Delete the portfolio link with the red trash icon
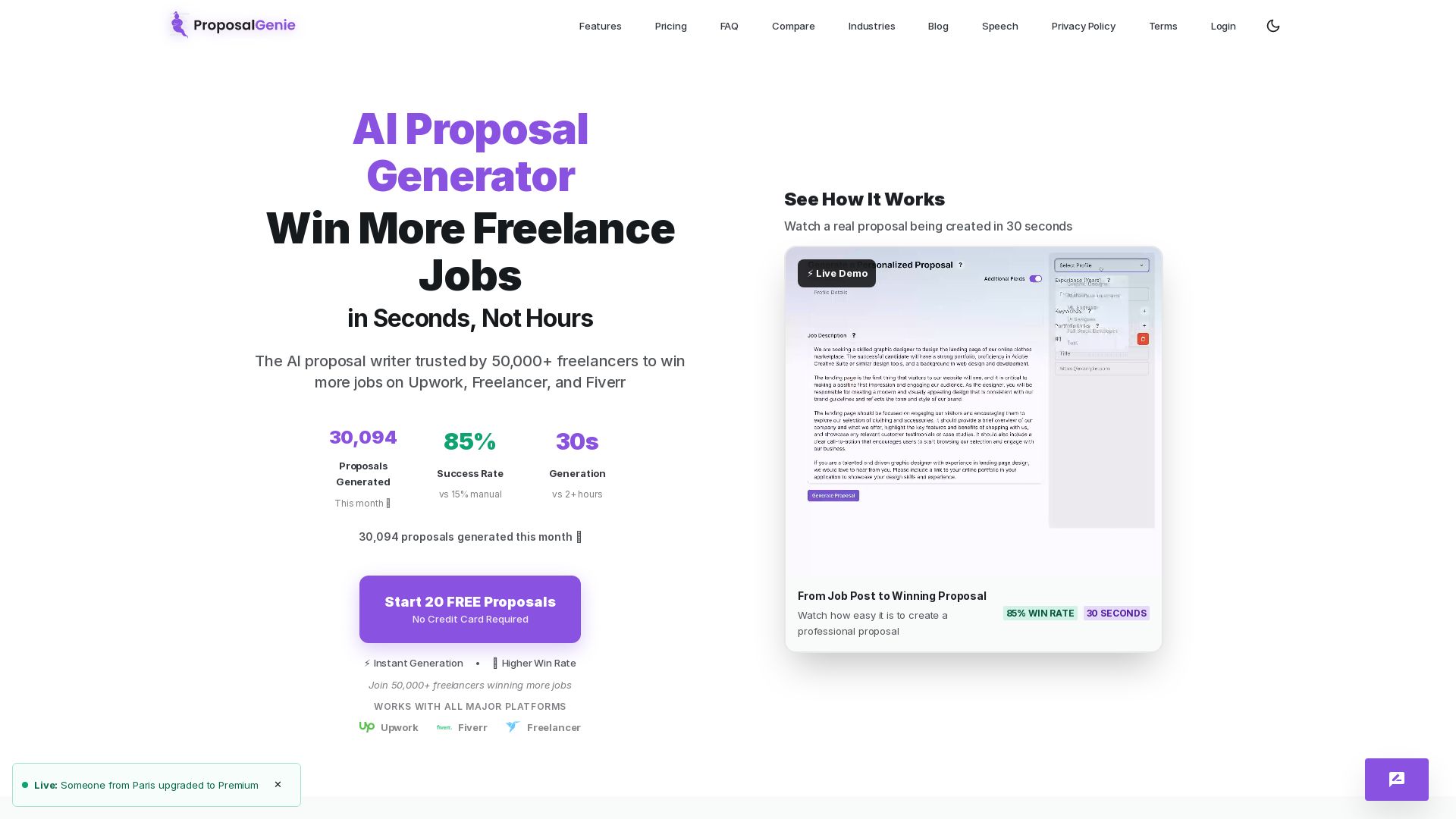Image resolution: width=1456 pixels, height=819 pixels. pos(1143,339)
